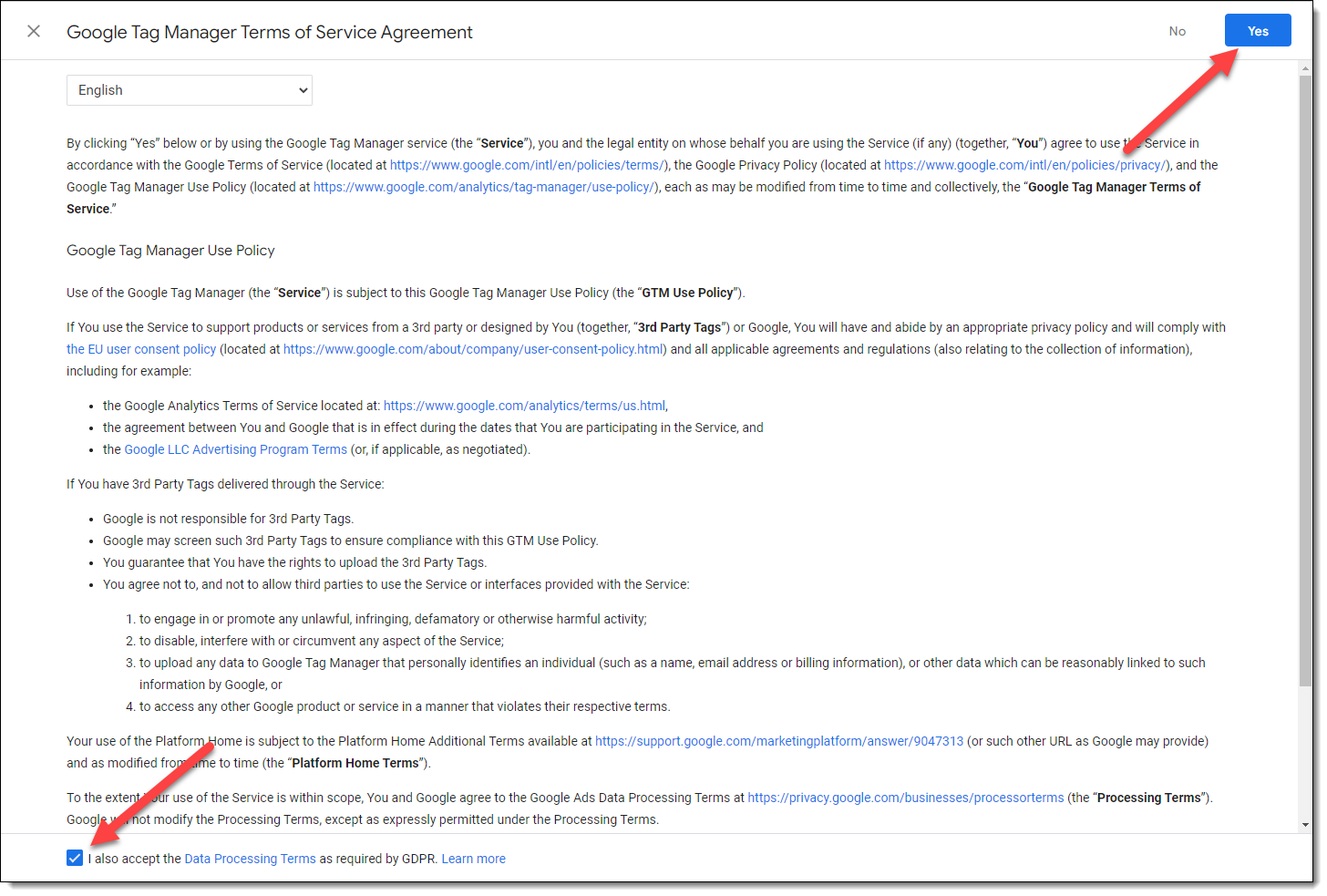Open the businesses processorterms URL

pyautogui.click(x=906, y=798)
